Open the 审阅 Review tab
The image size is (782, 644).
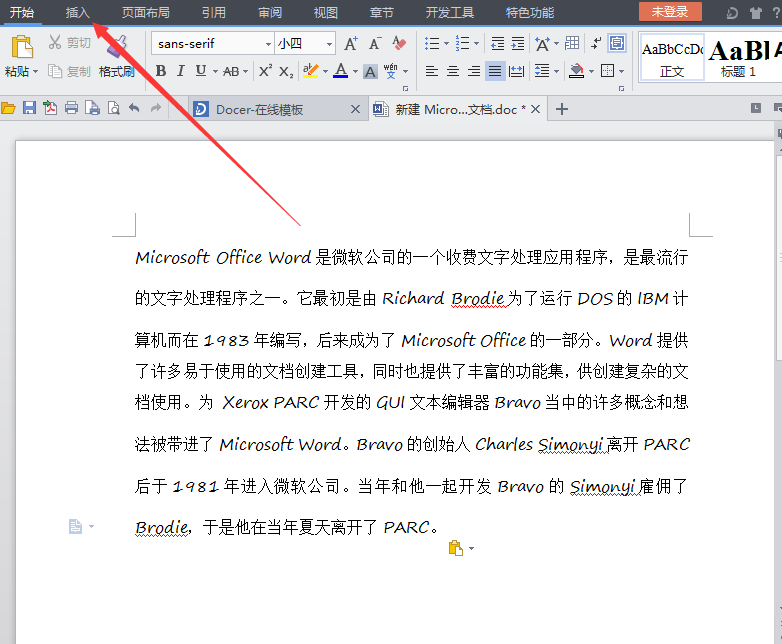click(270, 12)
